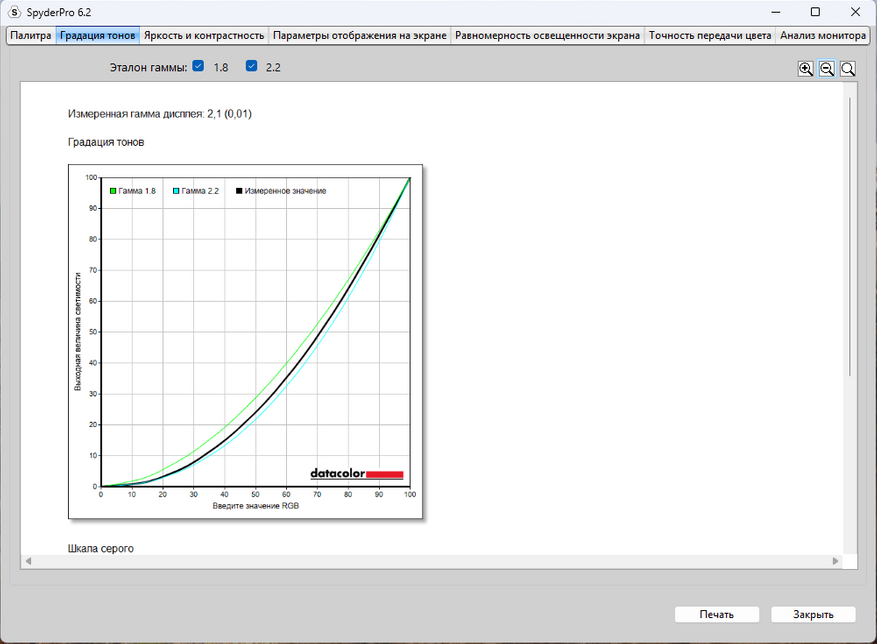This screenshot has width=877, height=644.
Task: Switch to Яркость и контрастность tab
Action: [203, 36]
